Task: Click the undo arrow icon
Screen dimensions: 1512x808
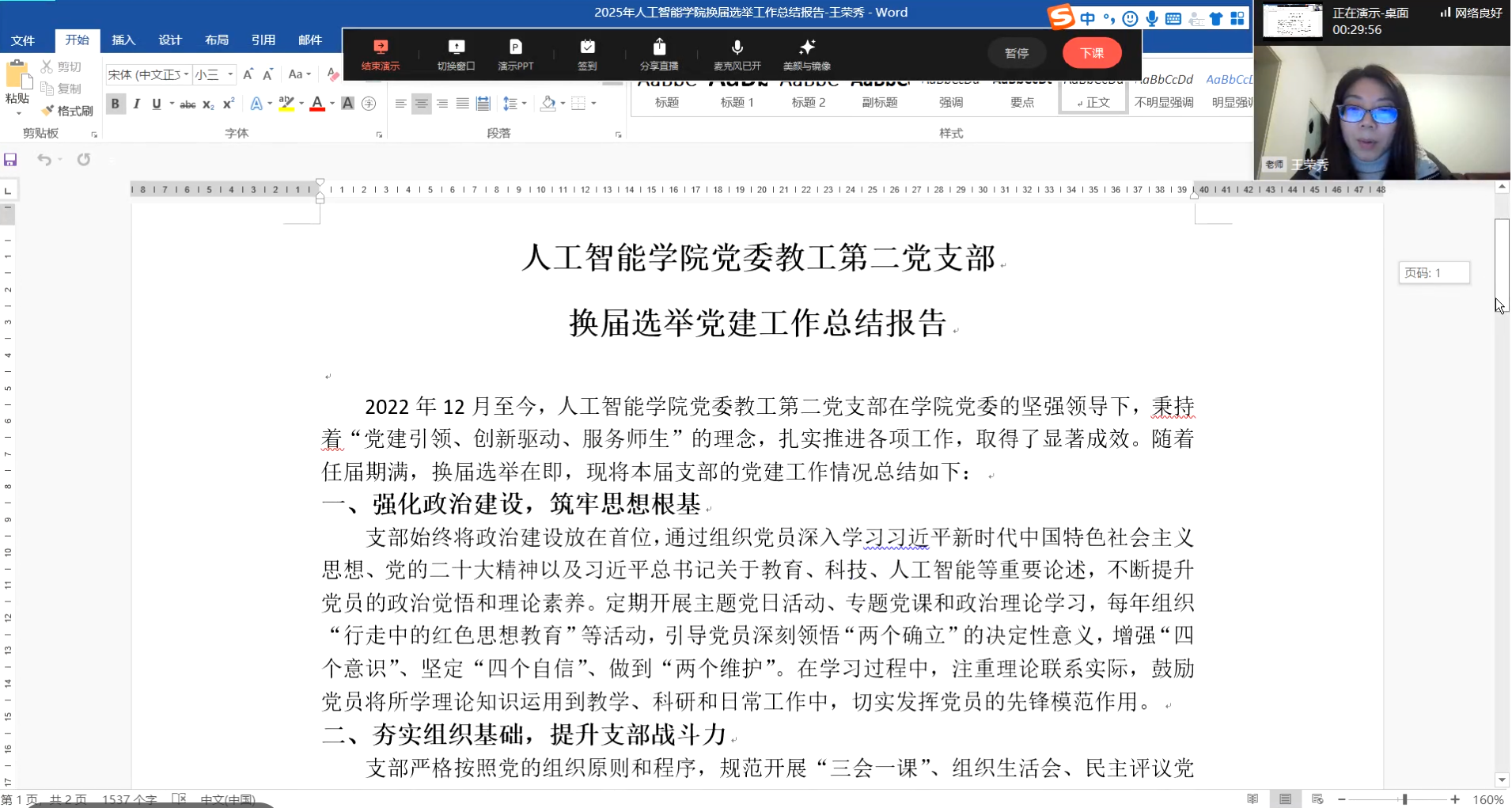Action: click(x=44, y=160)
